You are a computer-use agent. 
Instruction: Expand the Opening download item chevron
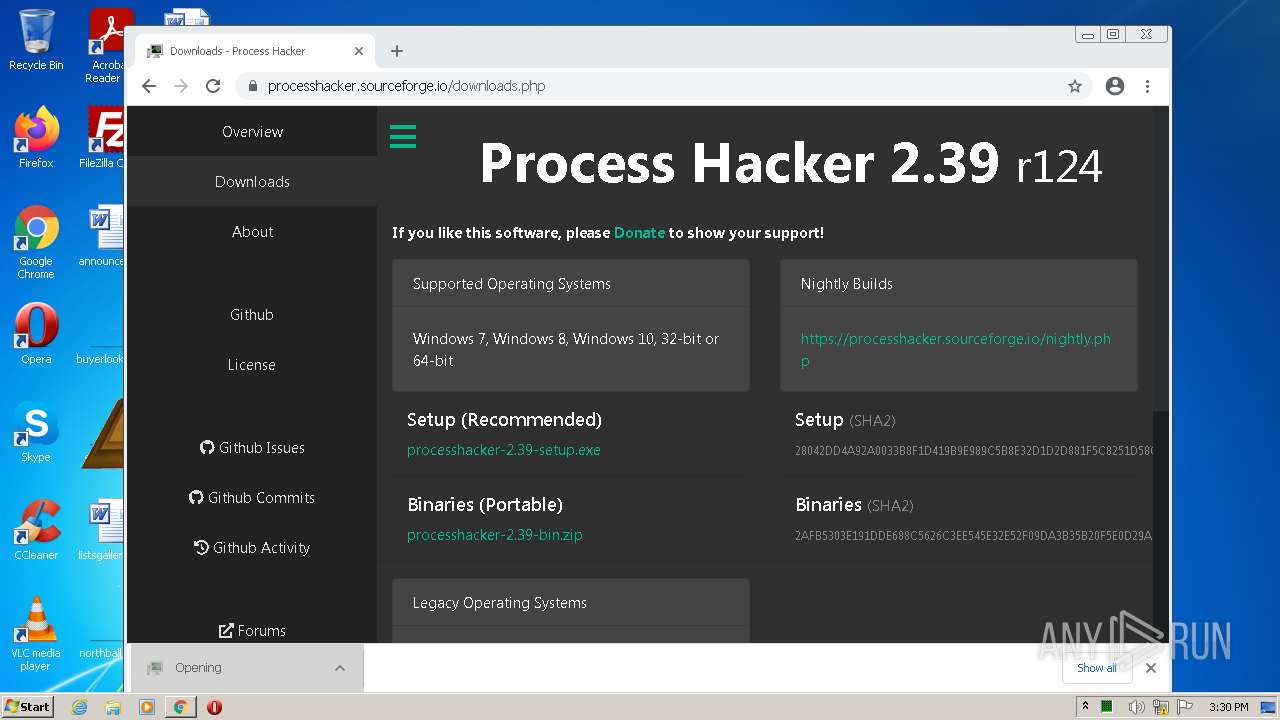pyautogui.click(x=340, y=668)
